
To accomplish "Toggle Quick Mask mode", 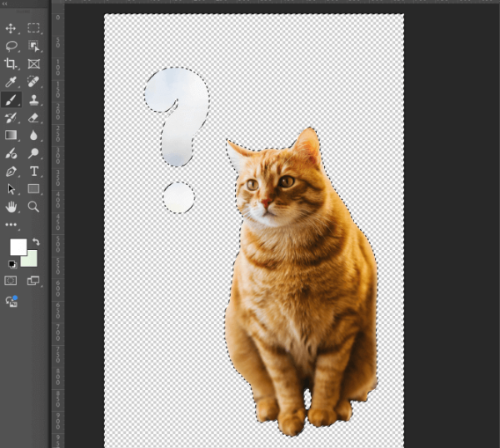I will (11, 281).
